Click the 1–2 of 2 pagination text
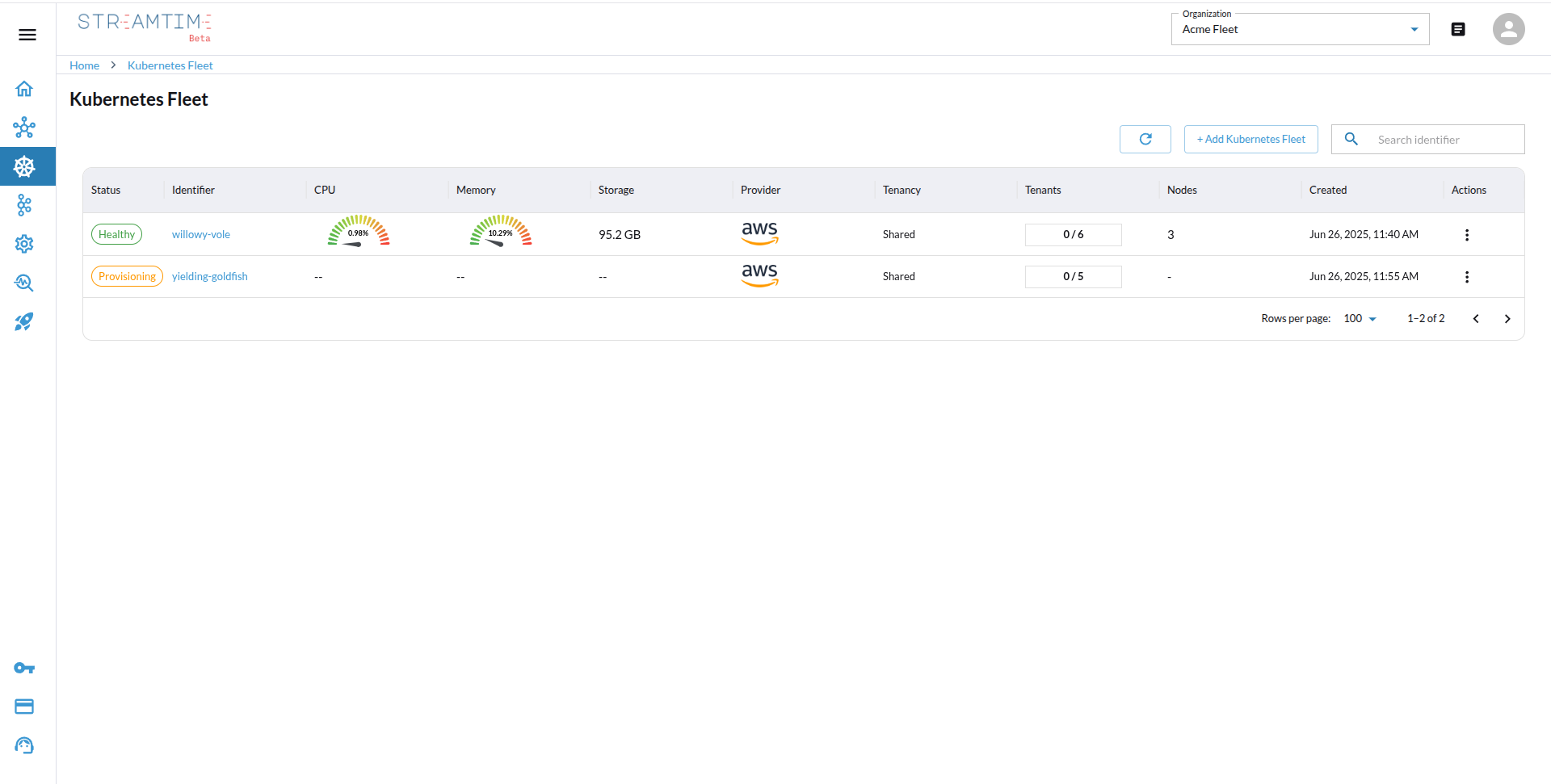The height and width of the screenshot is (784, 1551). pos(1426,319)
